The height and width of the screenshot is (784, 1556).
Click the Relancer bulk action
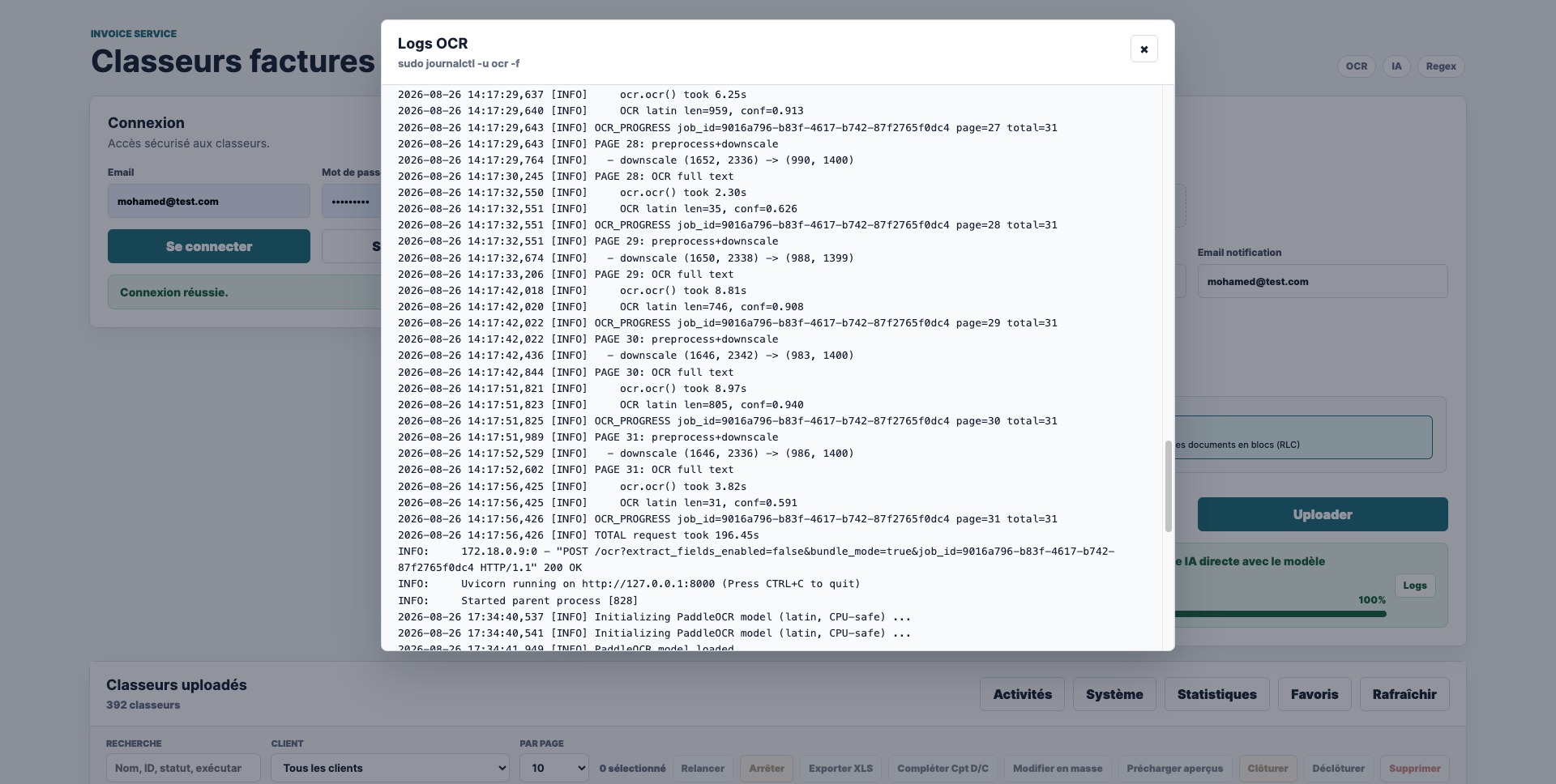tap(703, 769)
